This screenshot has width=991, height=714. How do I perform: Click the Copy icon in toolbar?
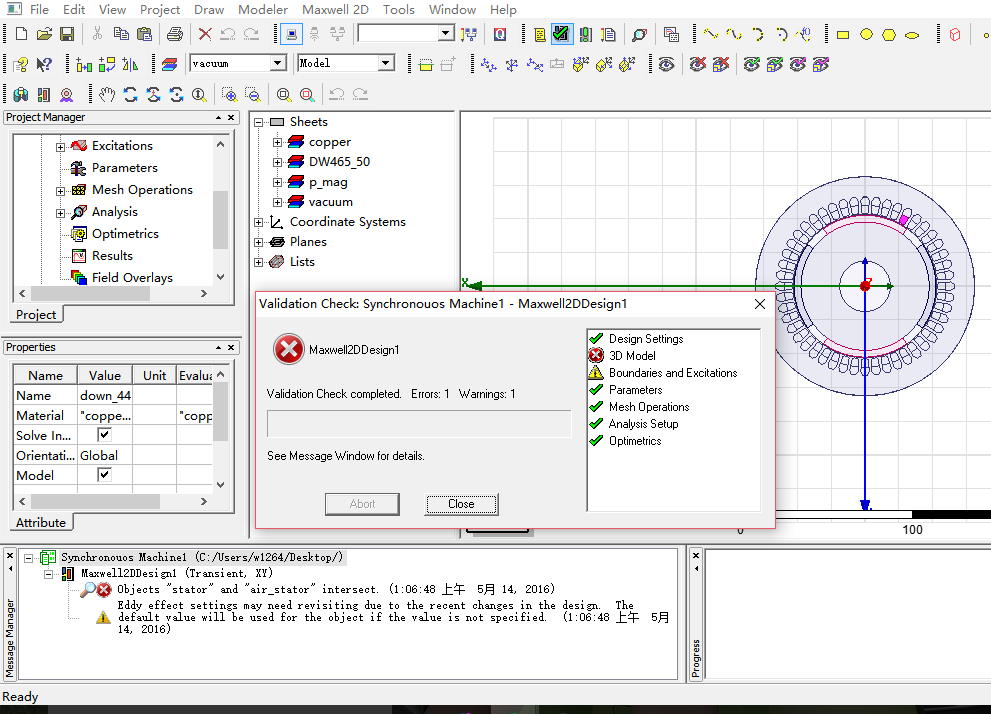pos(121,33)
